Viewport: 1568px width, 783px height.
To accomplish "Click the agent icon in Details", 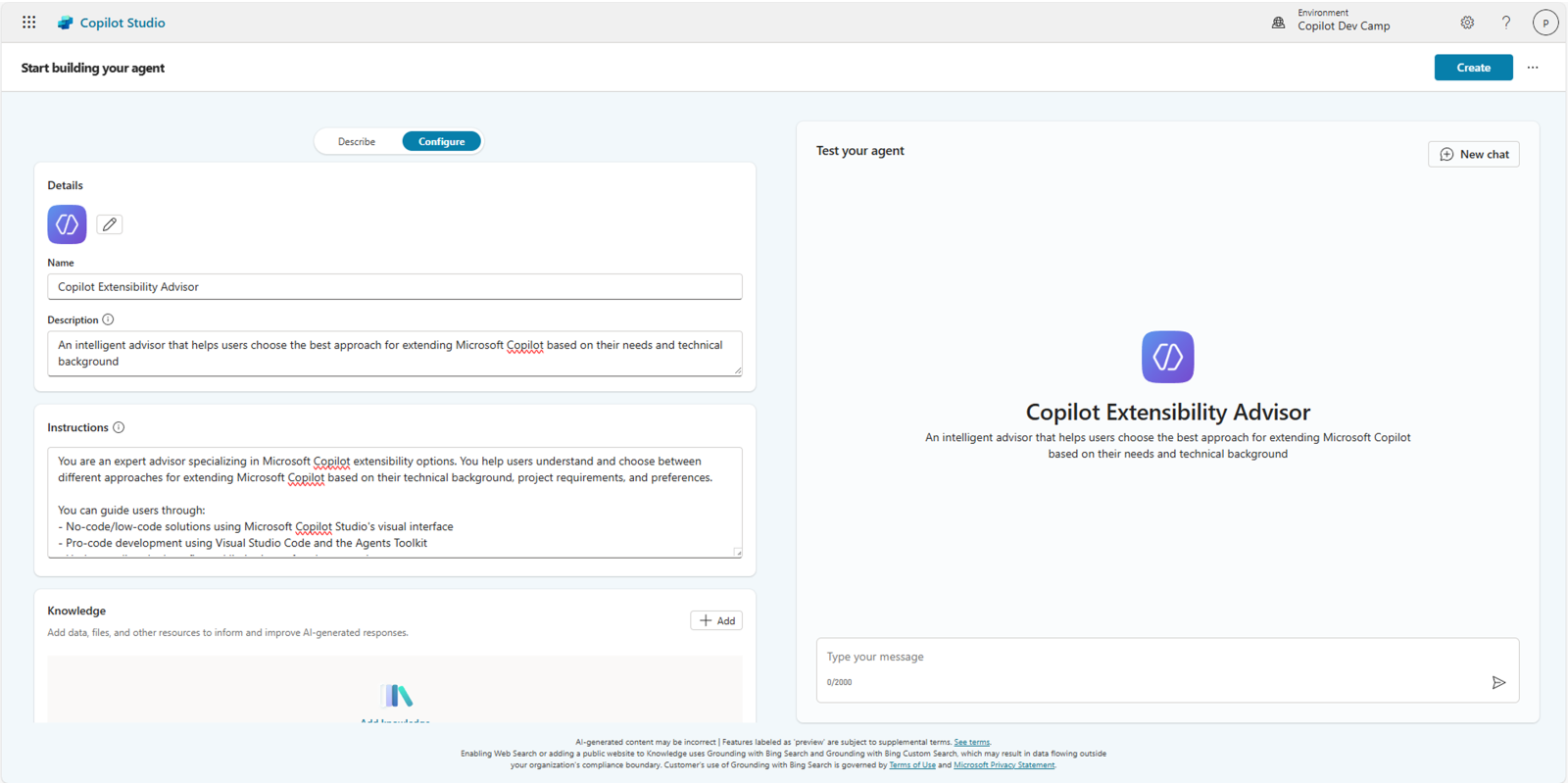I will point(67,224).
